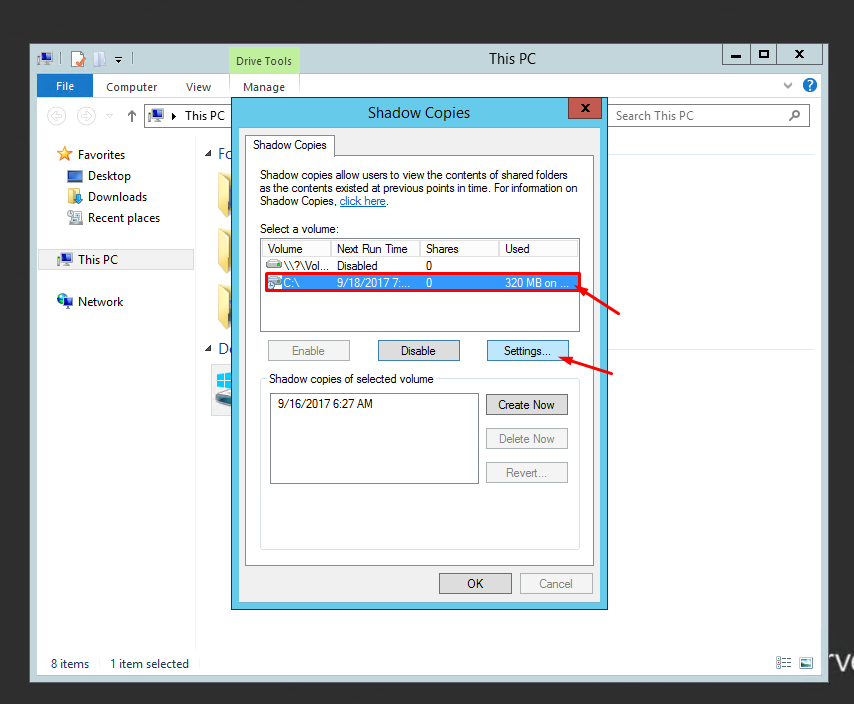Image resolution: width=854 pixels, height=704 pixels.
Task: Click the Recent places icon
Action: tap(75, 217)
